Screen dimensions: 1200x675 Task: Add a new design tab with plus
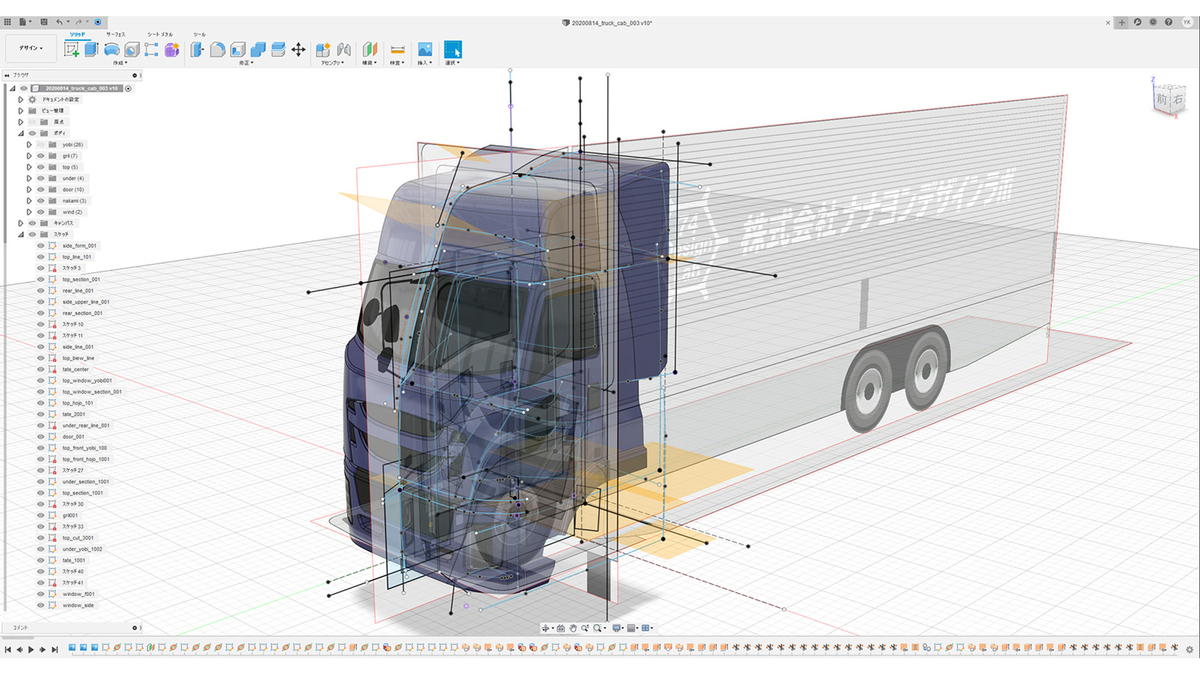pos(1122,21)
